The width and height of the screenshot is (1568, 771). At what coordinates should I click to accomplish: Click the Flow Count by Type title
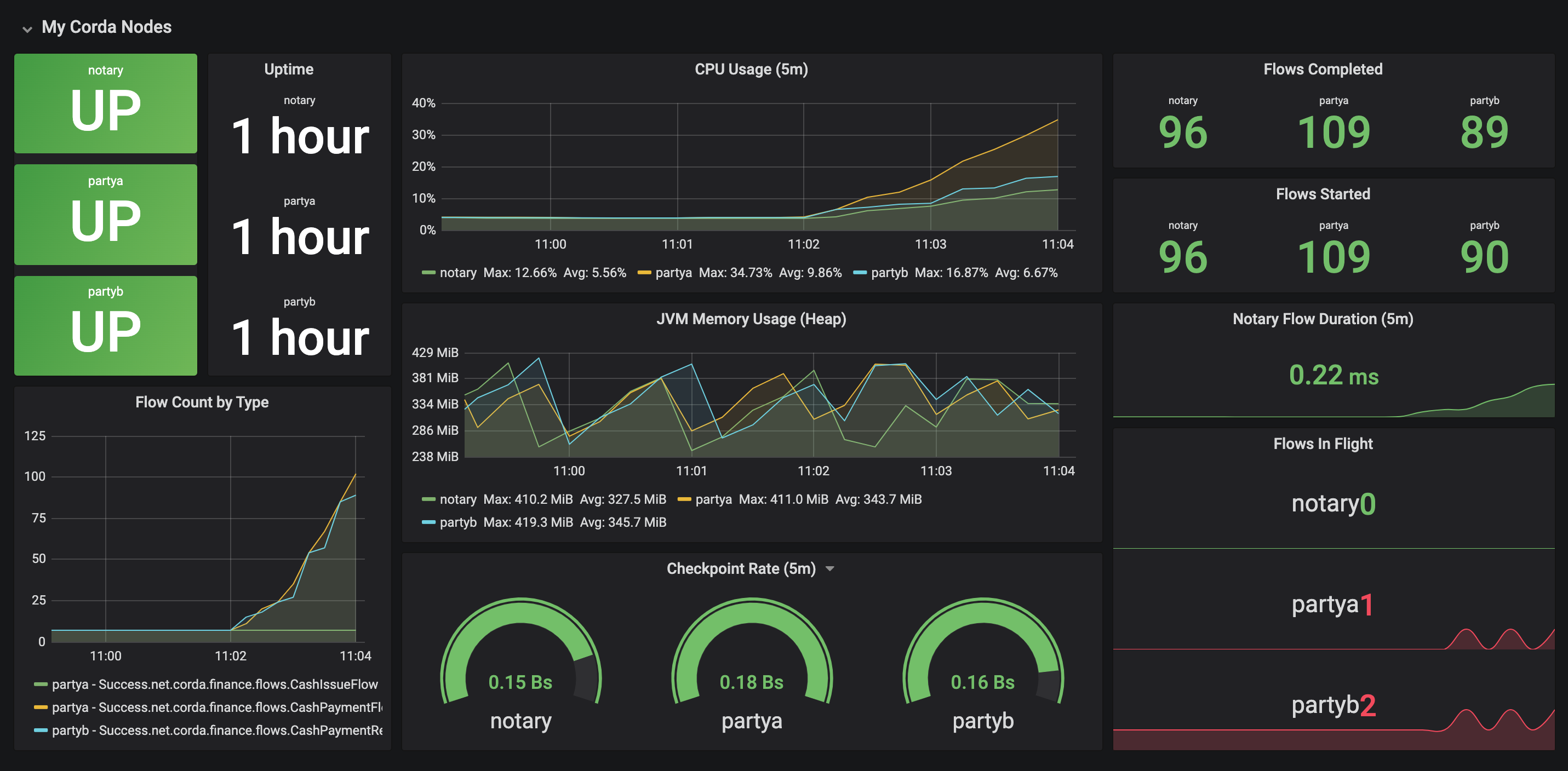[x=202, y=402]
